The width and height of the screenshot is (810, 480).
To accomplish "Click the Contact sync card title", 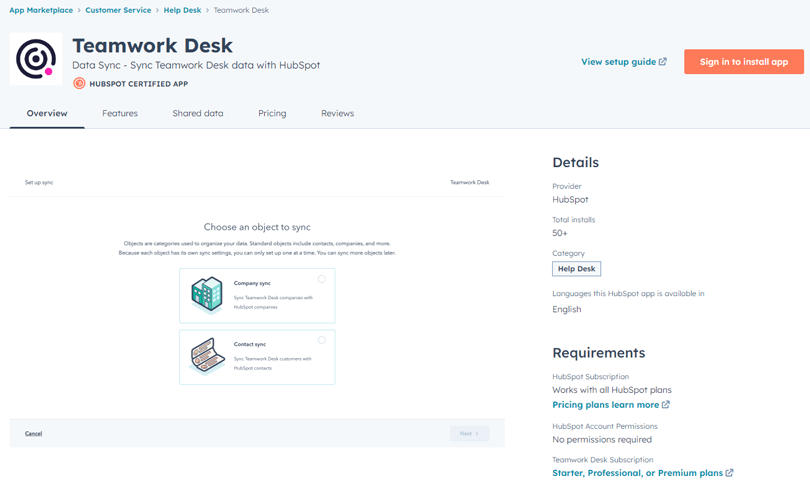I will click(250, 344).
